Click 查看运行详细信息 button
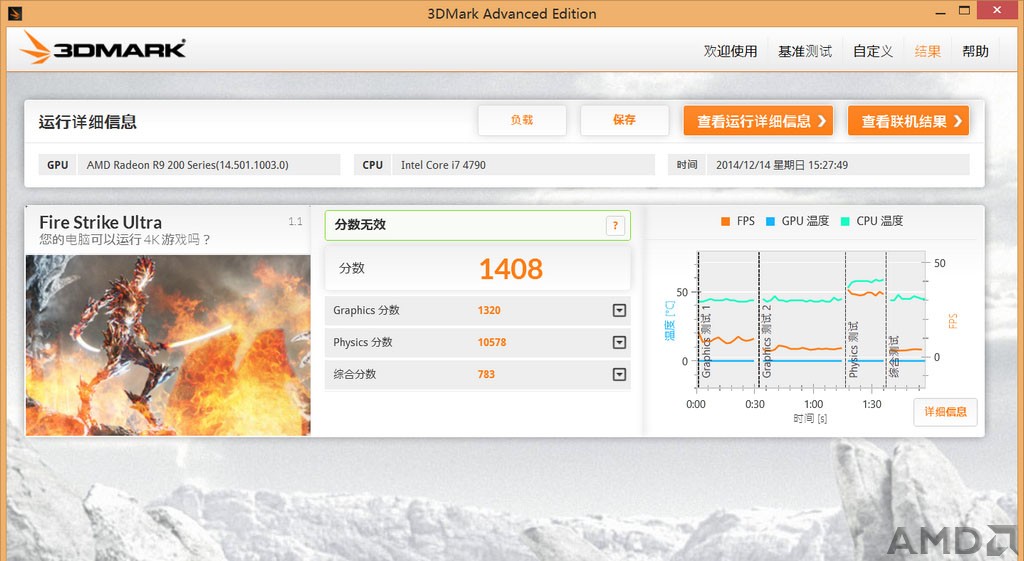Screen dimensions: 1024x561 (x=758, y=121)
